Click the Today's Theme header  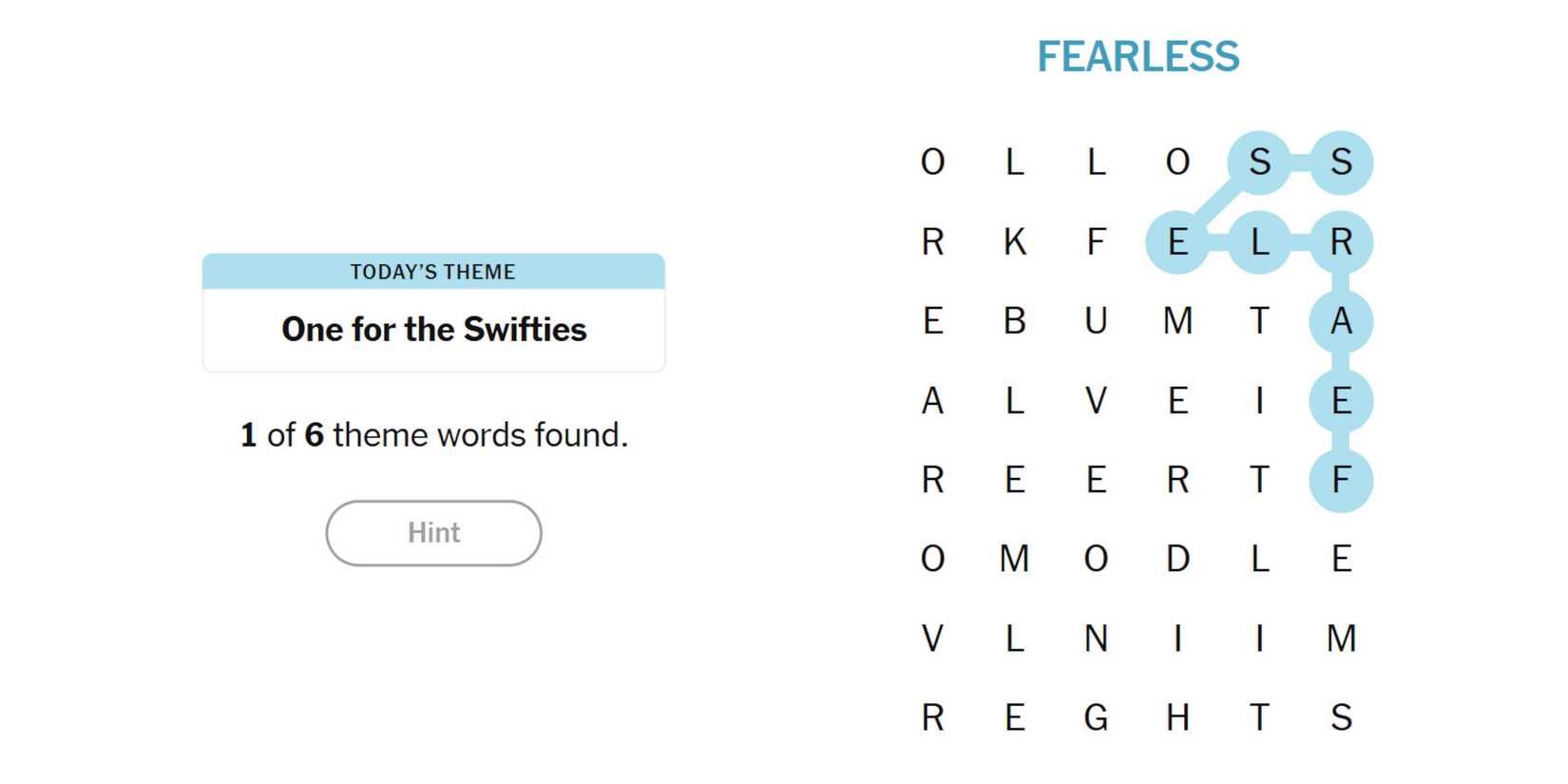tap(433, 272)
